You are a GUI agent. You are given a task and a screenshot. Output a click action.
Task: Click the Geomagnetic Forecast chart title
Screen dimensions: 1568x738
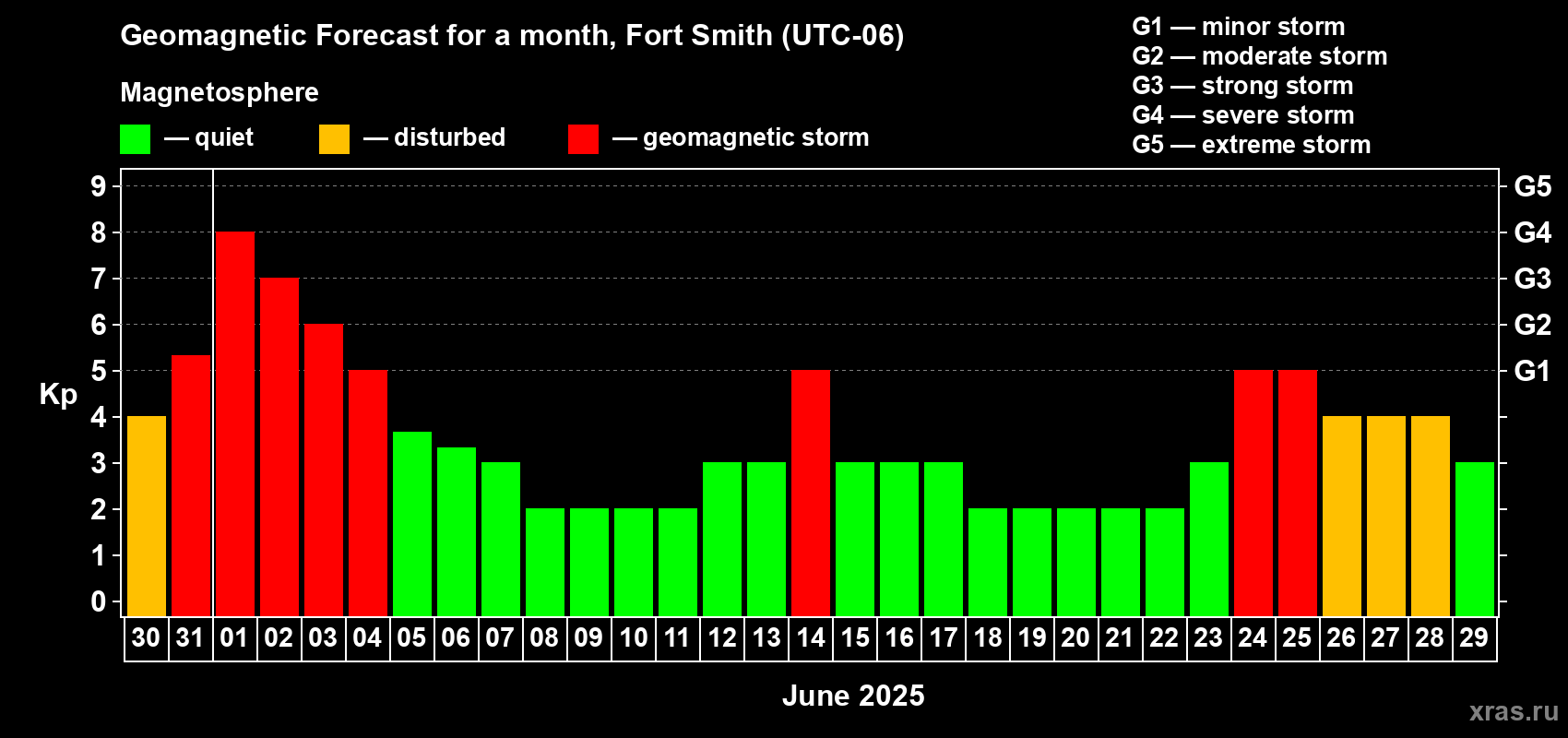coord(512,35)
